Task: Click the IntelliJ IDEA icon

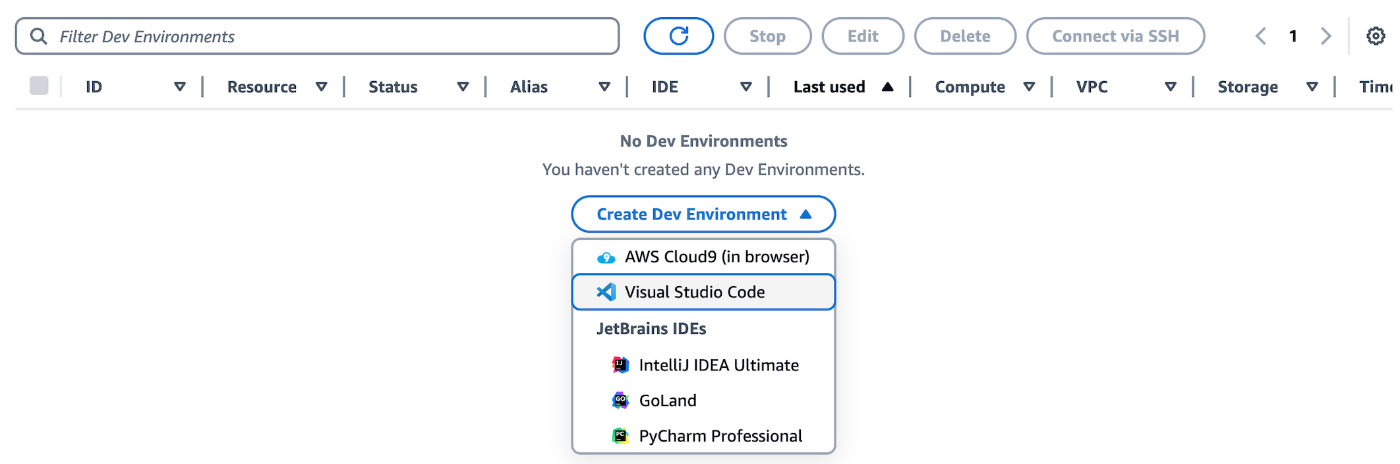Action: tap(620, 365)
